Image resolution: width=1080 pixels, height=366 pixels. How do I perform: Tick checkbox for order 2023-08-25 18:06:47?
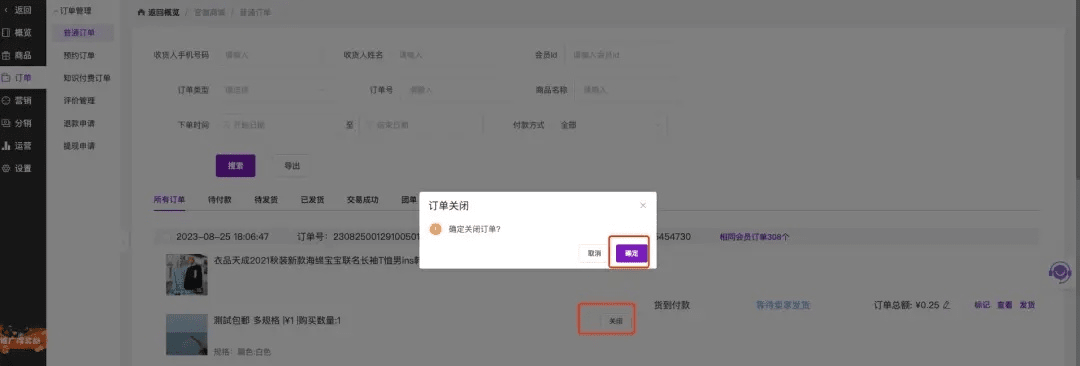pos(165,237)
